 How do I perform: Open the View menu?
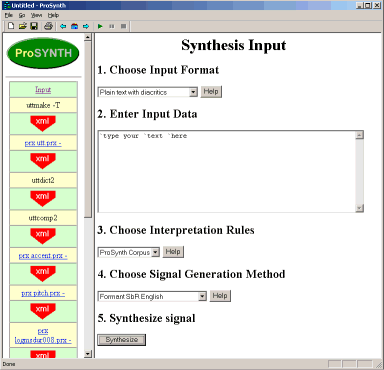click(x=36, y=15)
